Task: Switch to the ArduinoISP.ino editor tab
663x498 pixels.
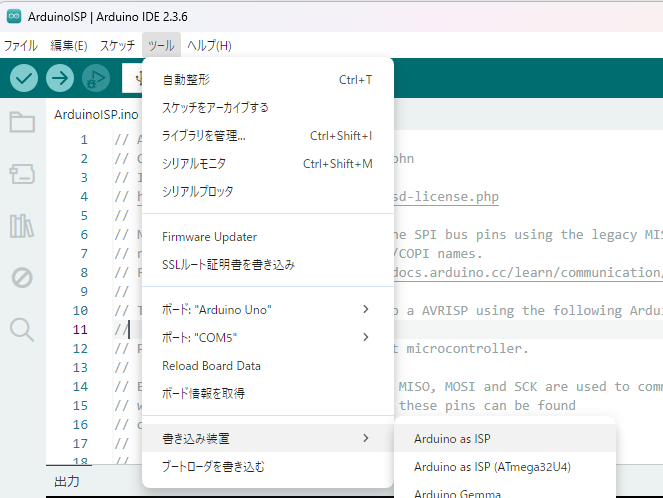Action: point(96,115)
